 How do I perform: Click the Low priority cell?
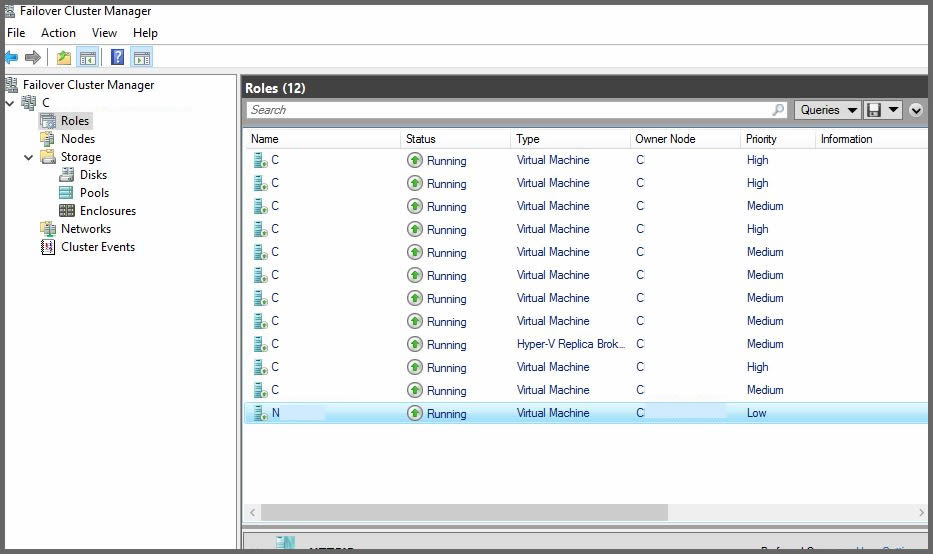pos(756,413)
